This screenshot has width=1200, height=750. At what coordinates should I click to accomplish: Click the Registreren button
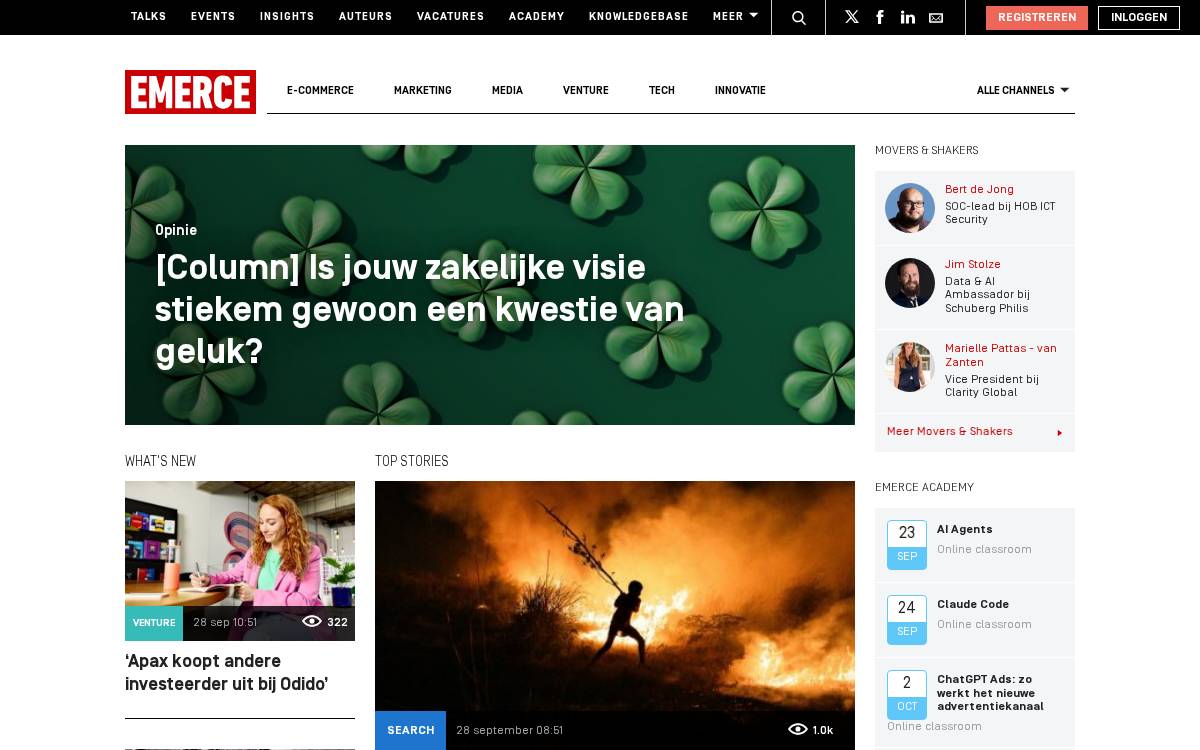[1037, 18]
